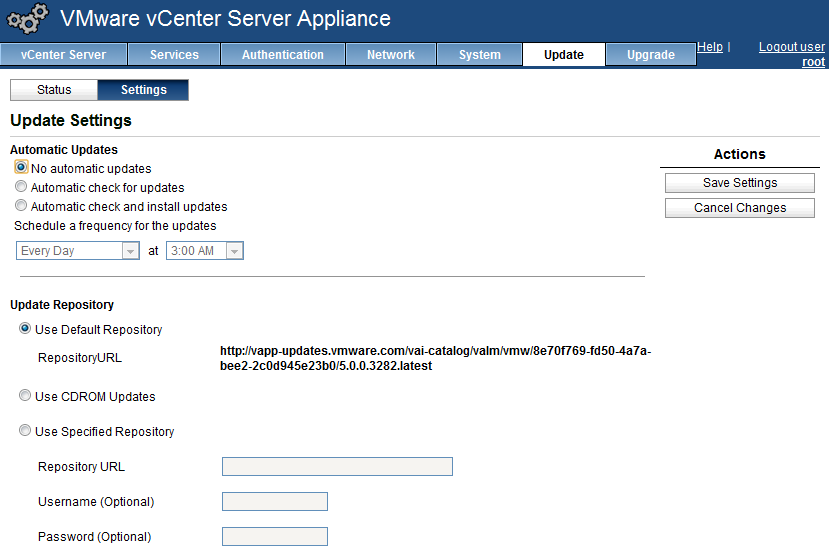Screen dimensions: 829x550
Task: Choose Use Default Repository option
Action: pos(25,329)
